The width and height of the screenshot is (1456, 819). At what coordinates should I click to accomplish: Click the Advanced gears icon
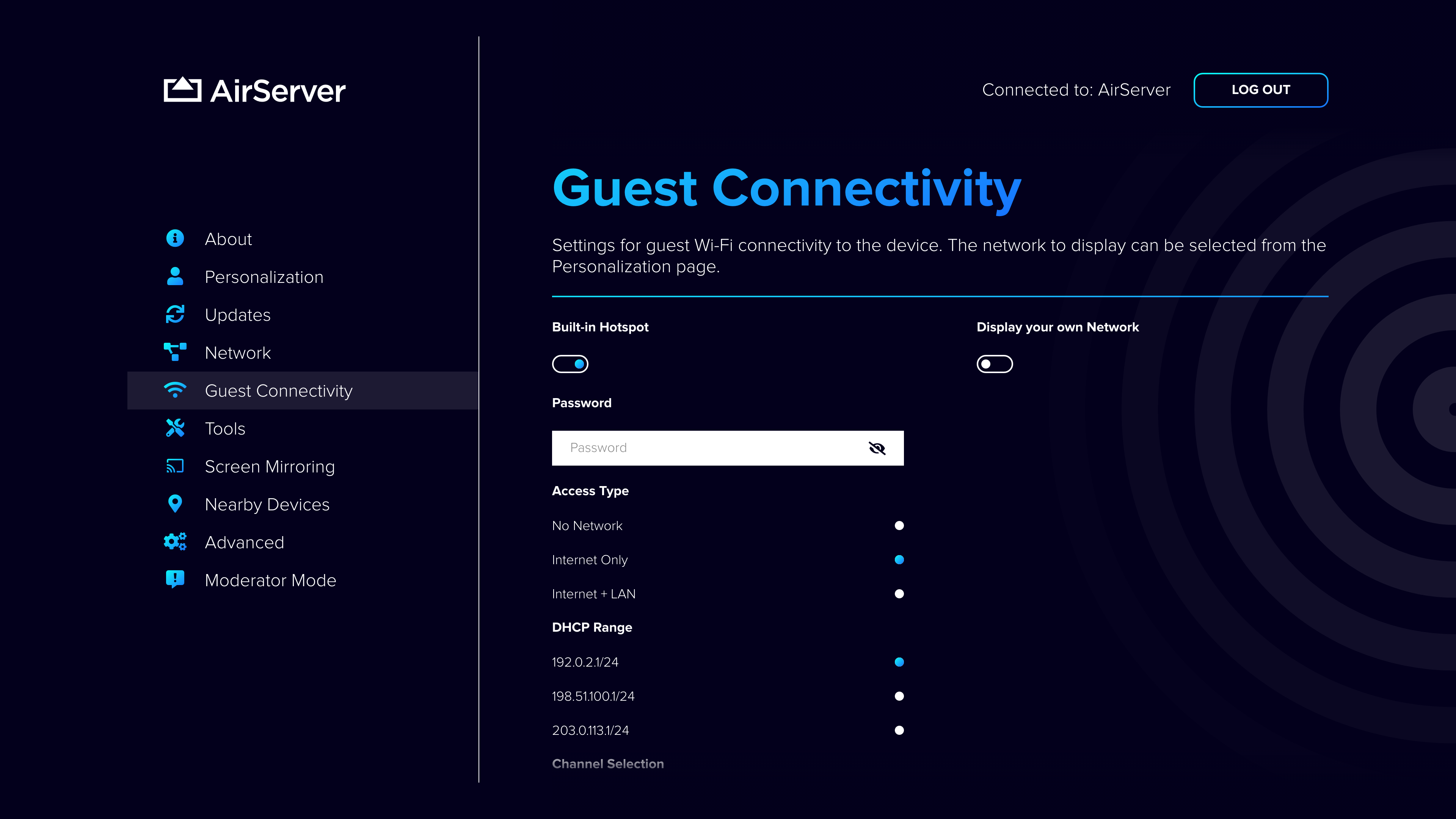[x=175, y=541]
